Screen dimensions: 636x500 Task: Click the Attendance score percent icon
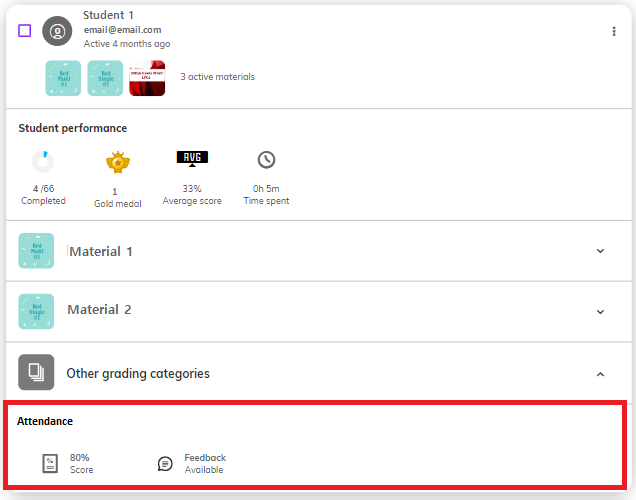coord(50,464)
